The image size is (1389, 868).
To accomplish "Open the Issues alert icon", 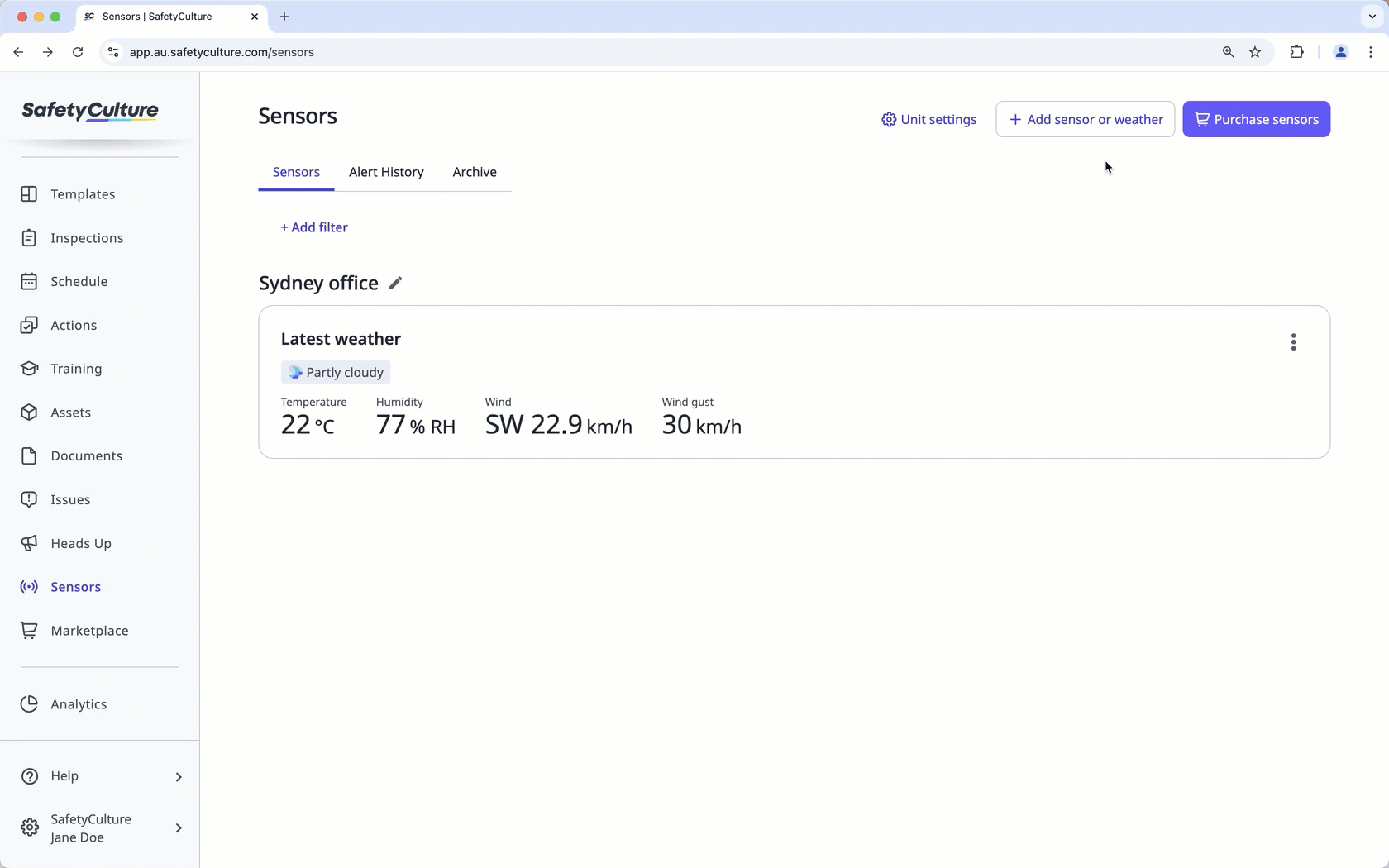I will (29, 500).
